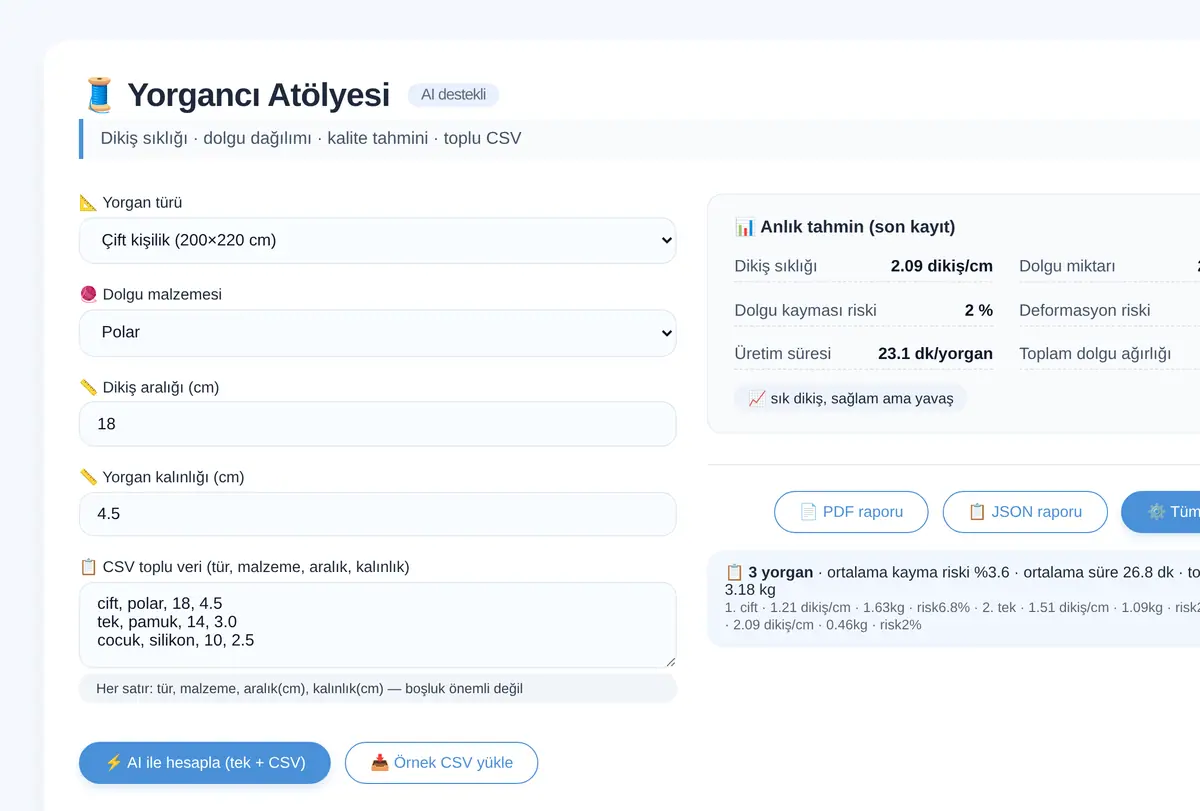The height and width of the screenshot is (811, 1200).
Task: Click the 2.09 dikiş/cm value
Action: coord(942,266)
